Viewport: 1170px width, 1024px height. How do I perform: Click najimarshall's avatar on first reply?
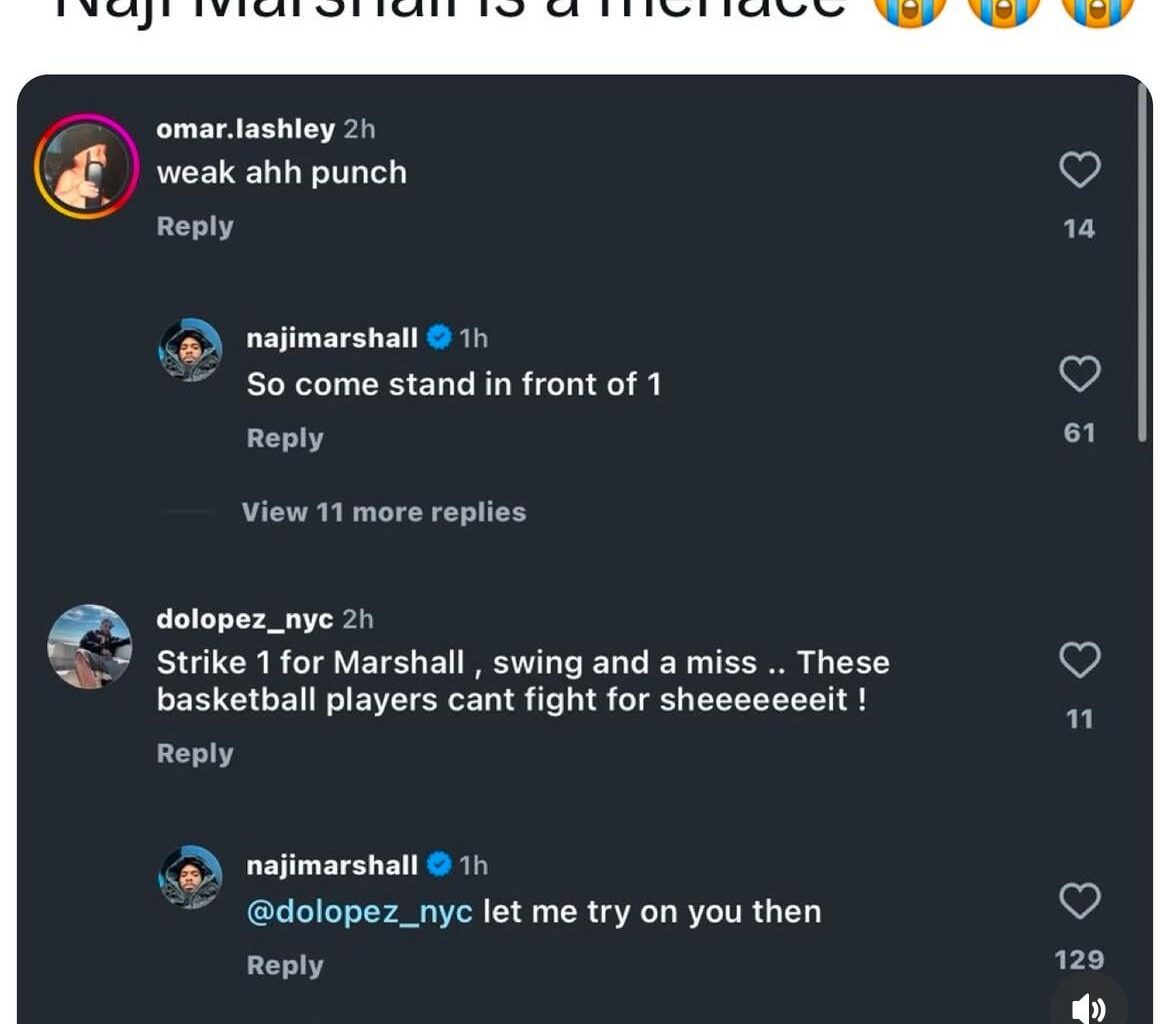pos(190,350)
